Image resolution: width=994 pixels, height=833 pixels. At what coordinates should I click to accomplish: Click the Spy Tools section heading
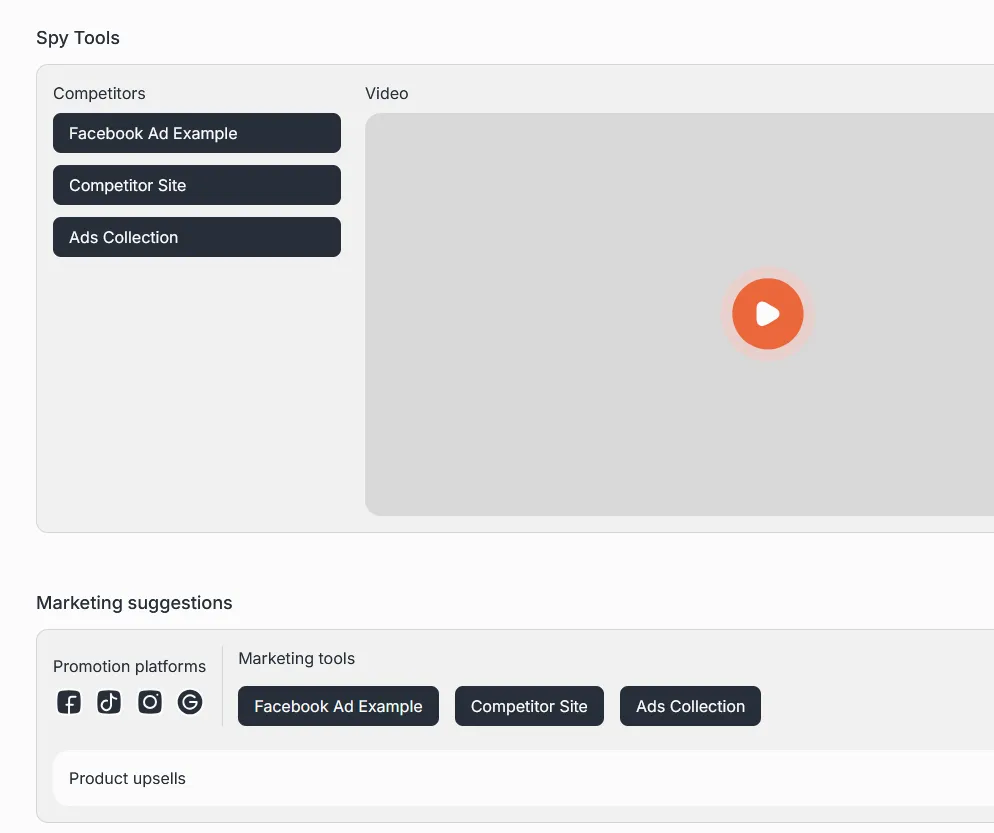pyautogui.click(x=78, y=38)
